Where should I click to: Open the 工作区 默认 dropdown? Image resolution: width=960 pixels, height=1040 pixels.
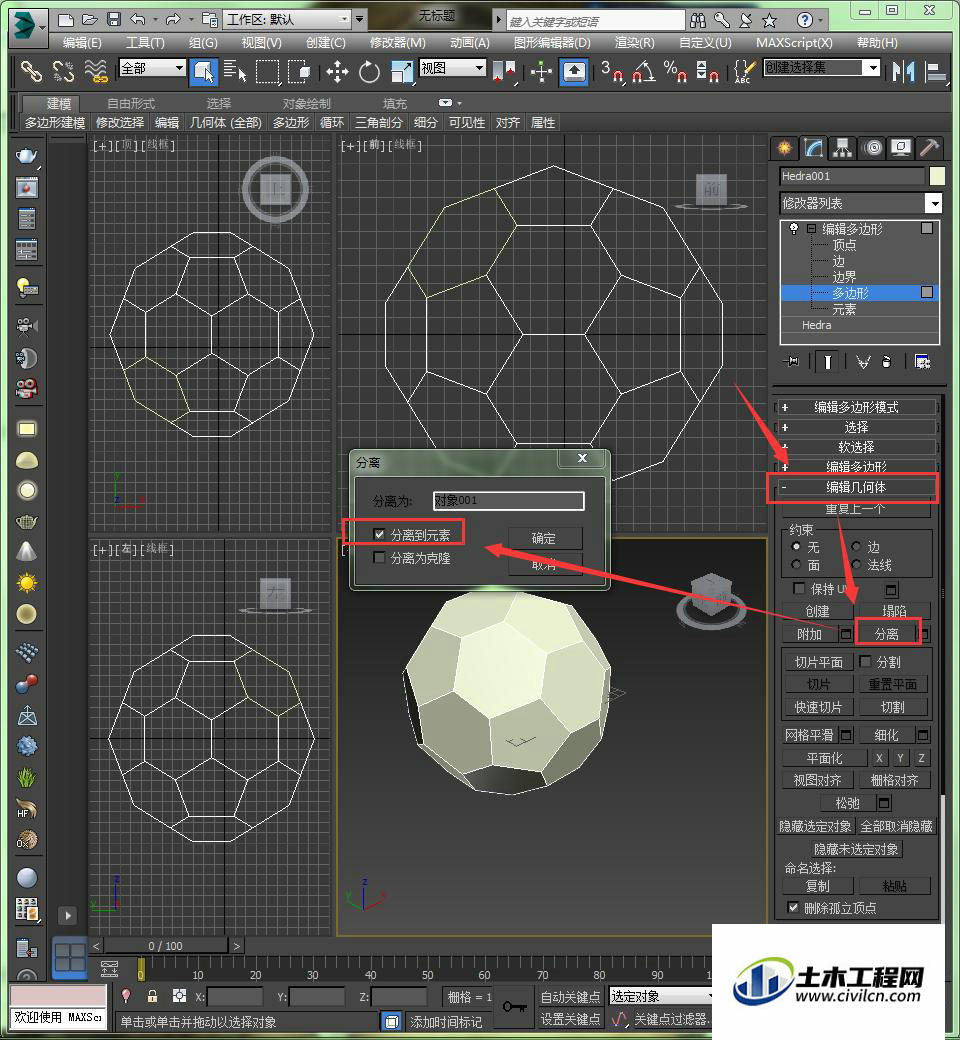[x=287, y=19]
